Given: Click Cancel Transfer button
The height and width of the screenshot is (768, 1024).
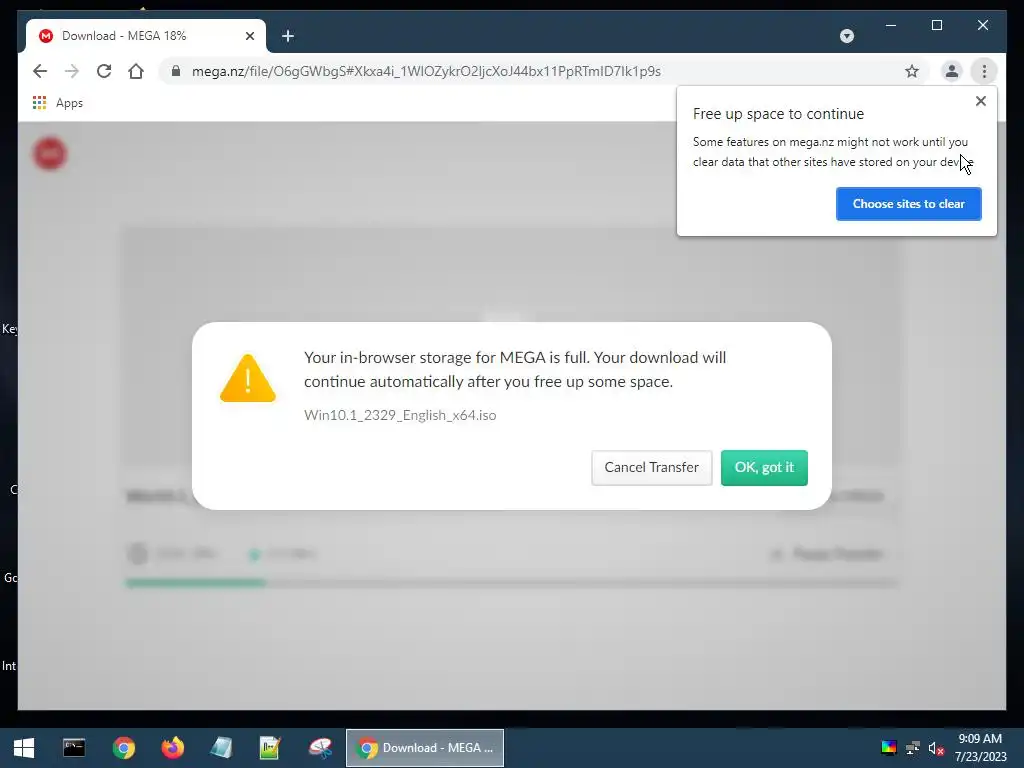Looking at the screenshot, I should click(x=651, y=468).
